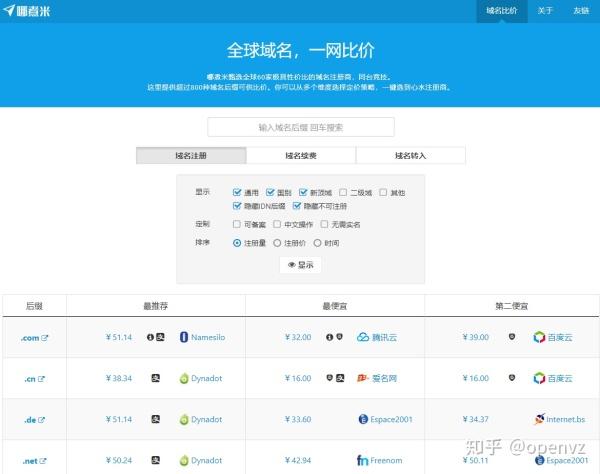Click the Freenom fn logo icon
This screenshot has height=474, width=600.
click(362, 460)
